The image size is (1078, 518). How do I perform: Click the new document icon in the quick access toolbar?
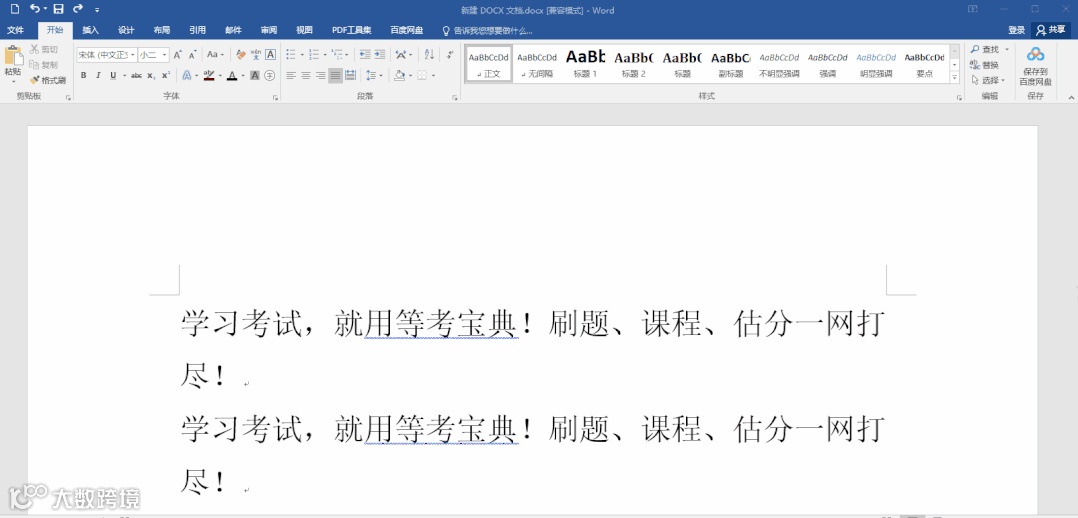pos(14,9)
